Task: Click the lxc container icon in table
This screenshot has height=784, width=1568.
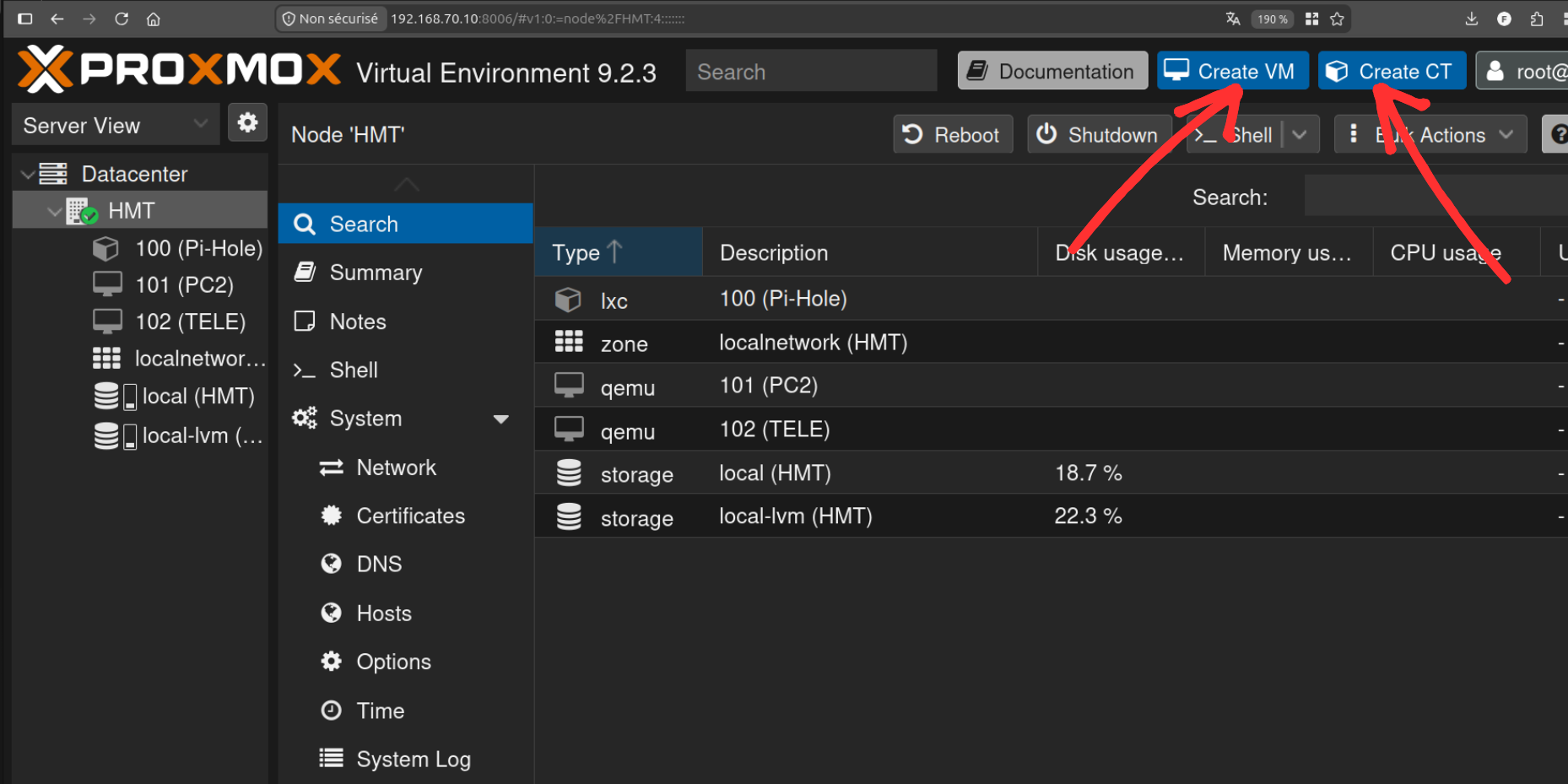Action: coord(568,300)
